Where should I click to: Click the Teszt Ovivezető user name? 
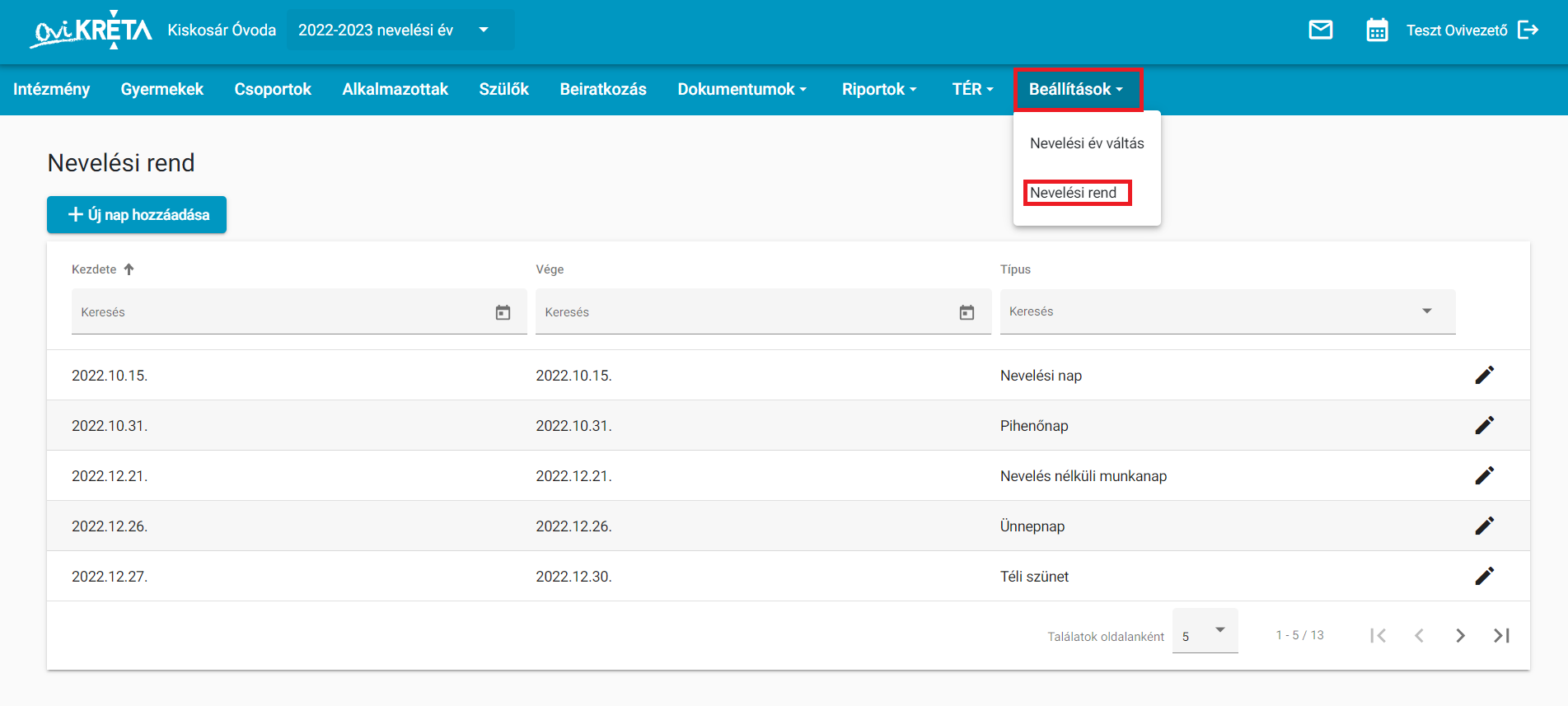pos(1457,30)
